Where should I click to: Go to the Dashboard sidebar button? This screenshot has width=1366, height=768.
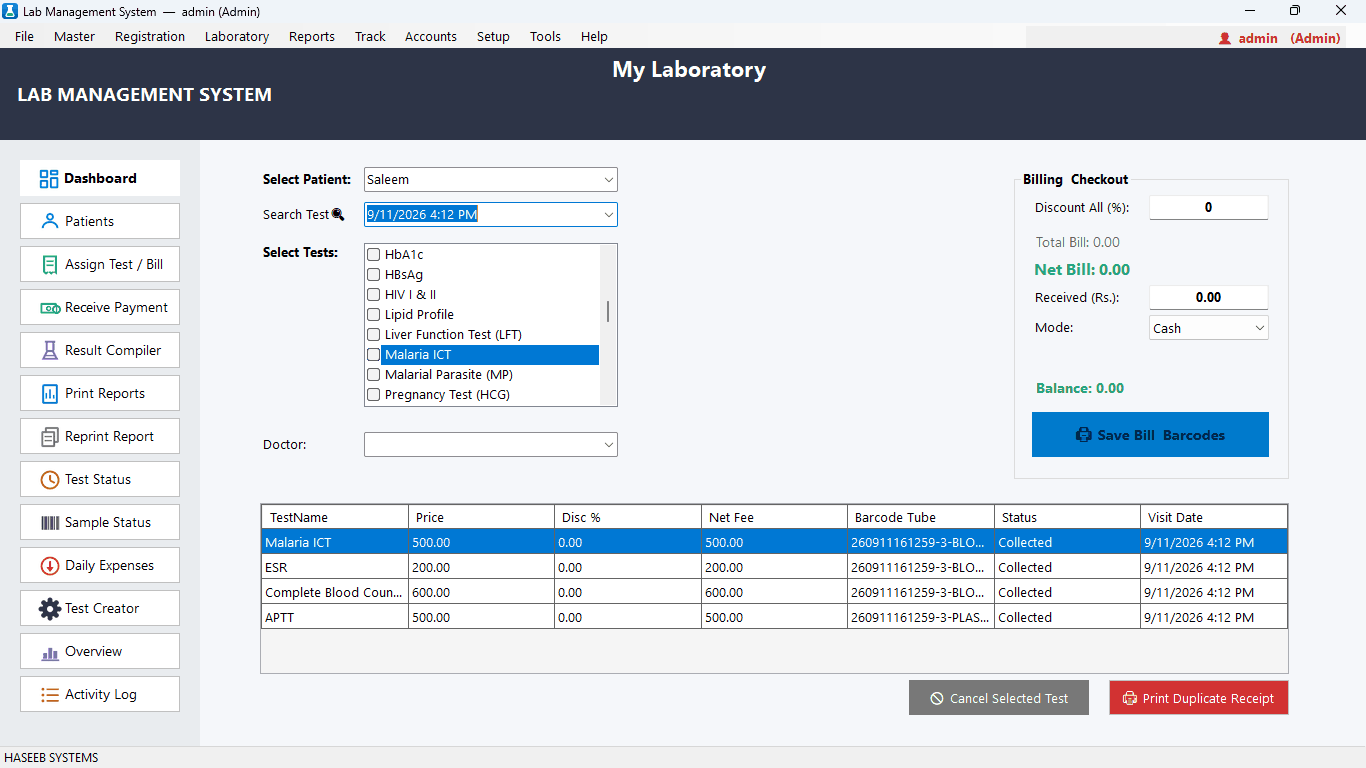[100, 178]
